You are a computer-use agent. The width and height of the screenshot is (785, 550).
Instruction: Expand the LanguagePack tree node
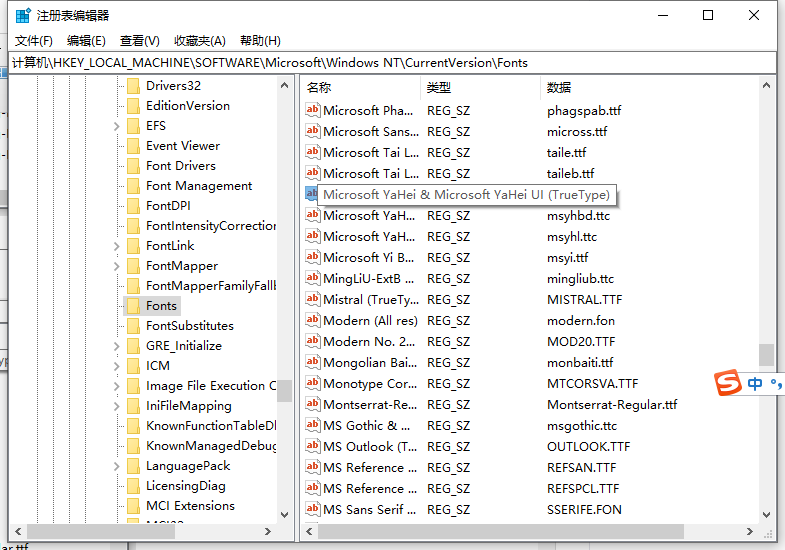(117, 466)
